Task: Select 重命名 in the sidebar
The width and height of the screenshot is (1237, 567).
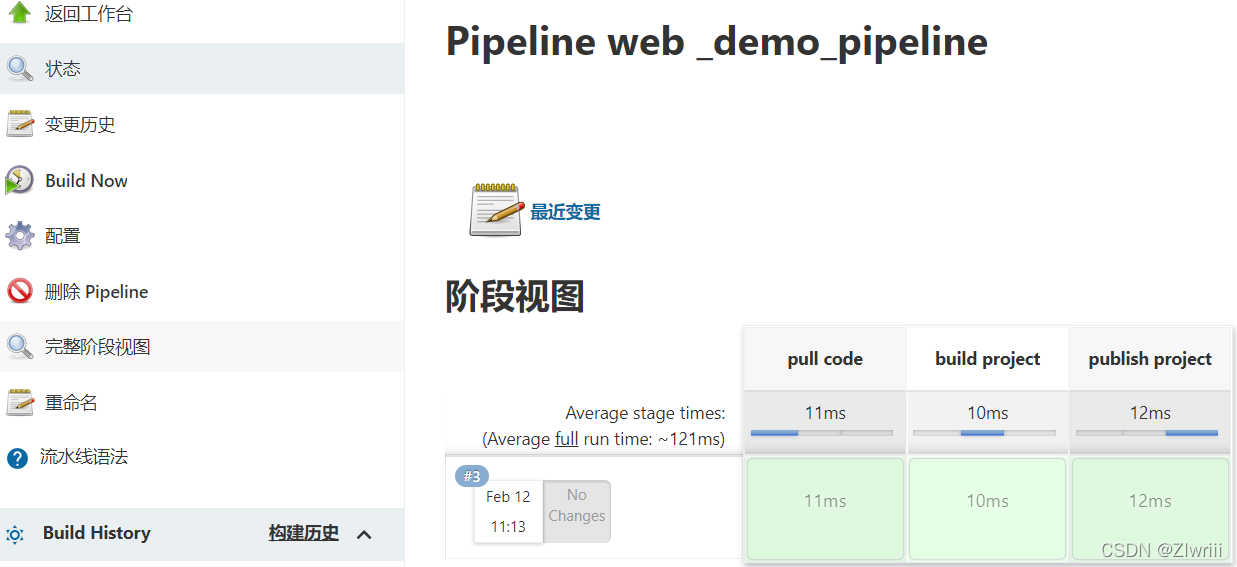Action: click(x=71, y=403)
